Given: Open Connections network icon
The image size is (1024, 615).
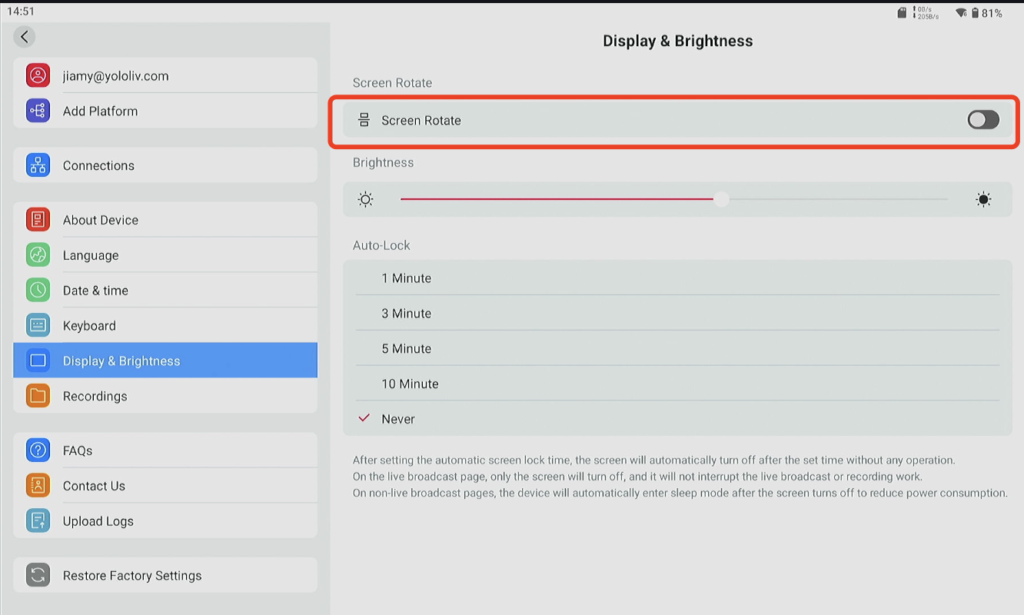Looking at the screenshot, I should coord(38,165).
